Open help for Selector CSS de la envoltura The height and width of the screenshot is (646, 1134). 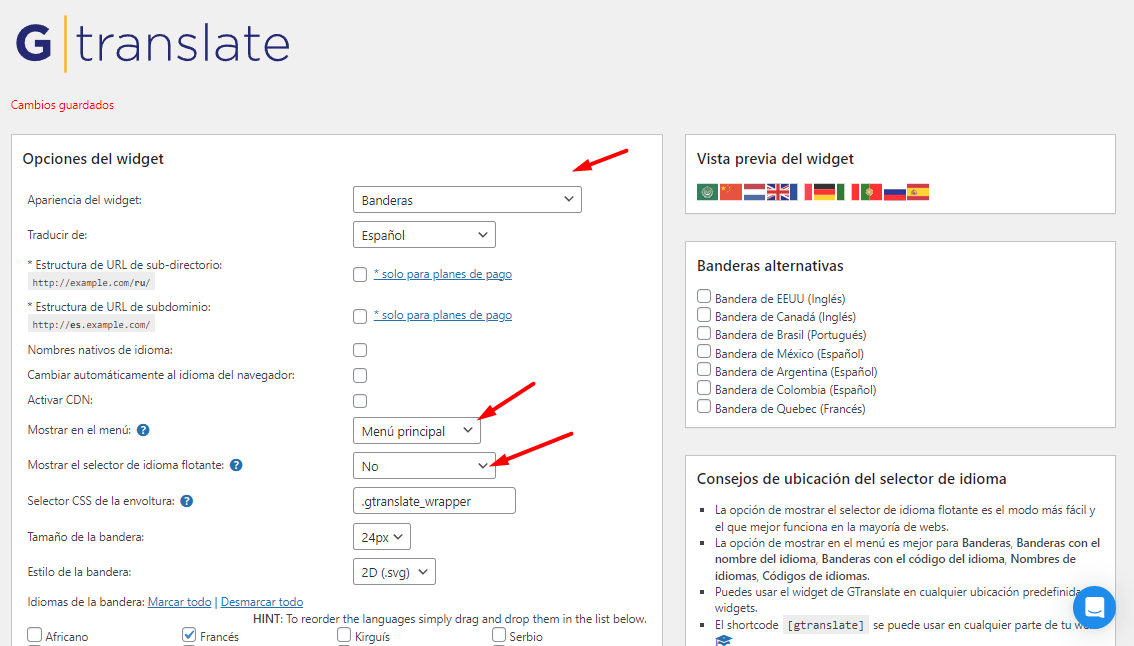187,501
